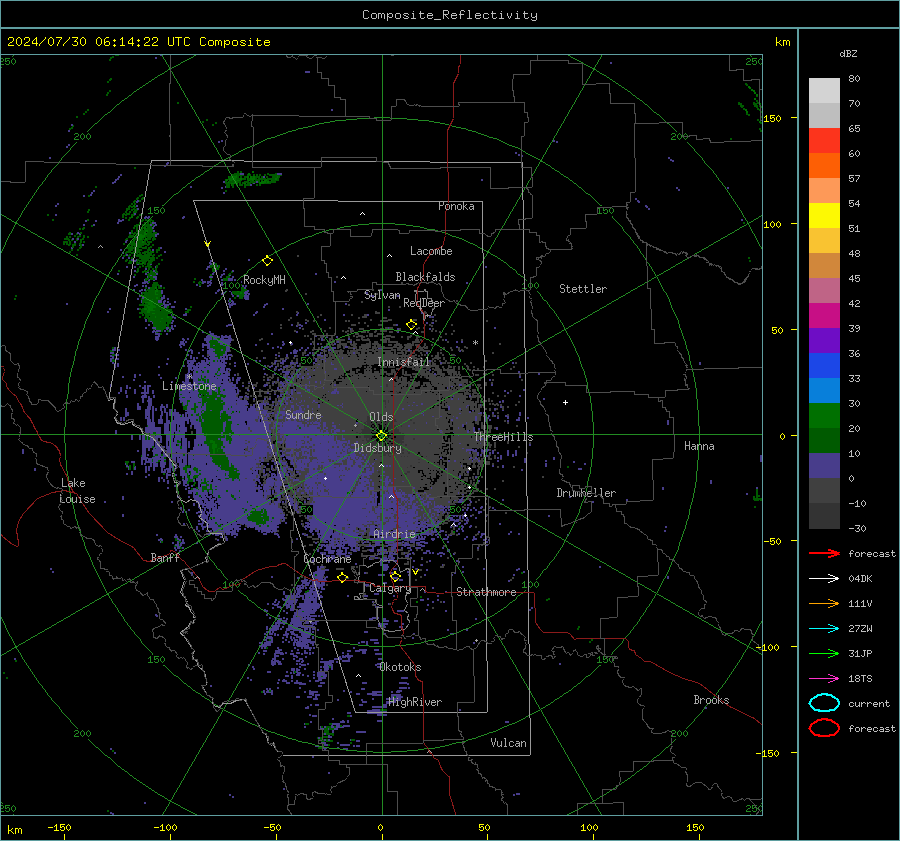Viewport: 900px width, 841px height.
Task: Select the magenta 42-39 dBZ color swatch
Action: coord(824,316)
